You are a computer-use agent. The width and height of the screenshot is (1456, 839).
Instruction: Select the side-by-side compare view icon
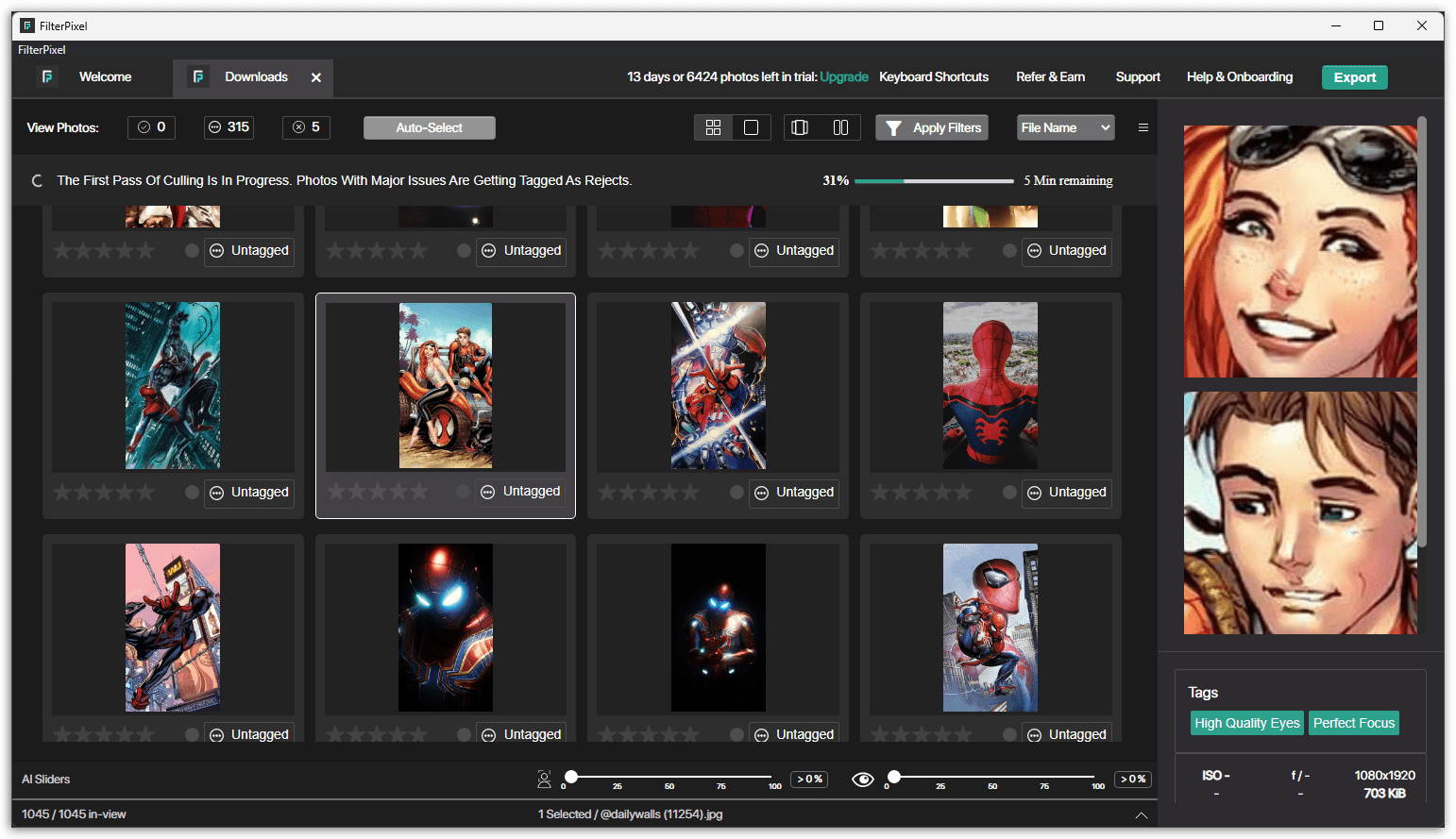840,127
